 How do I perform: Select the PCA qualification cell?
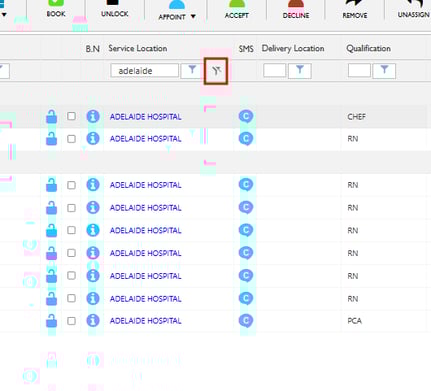tap(354, 321)
